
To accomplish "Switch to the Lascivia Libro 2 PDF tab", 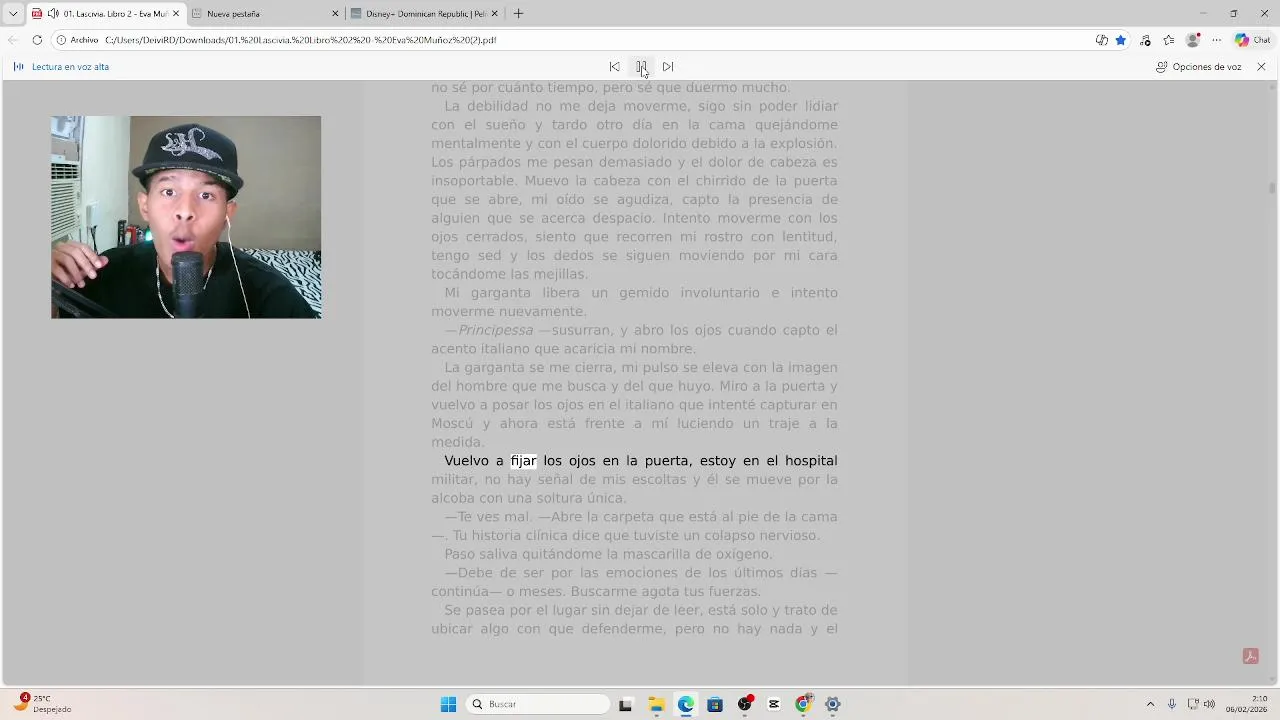I will 105,13.
